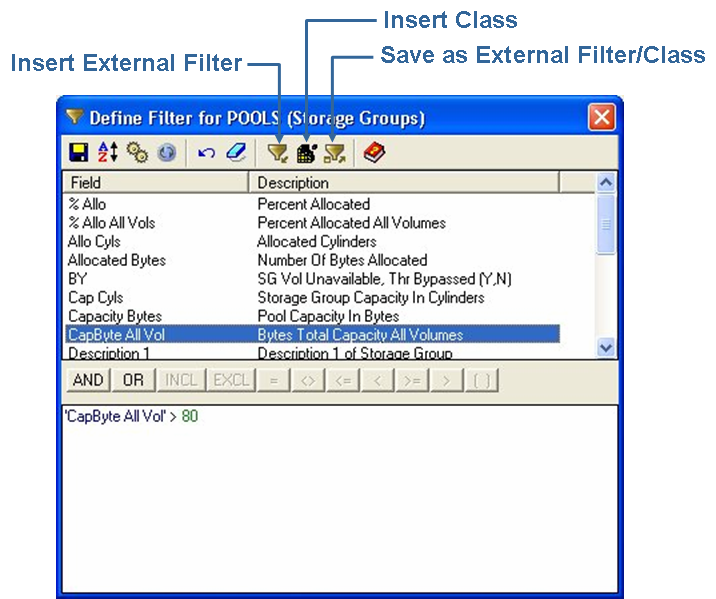Click the greater-or-equal (>=) button
This screenshot has height=599, width=716.
(x=412, y=380)
